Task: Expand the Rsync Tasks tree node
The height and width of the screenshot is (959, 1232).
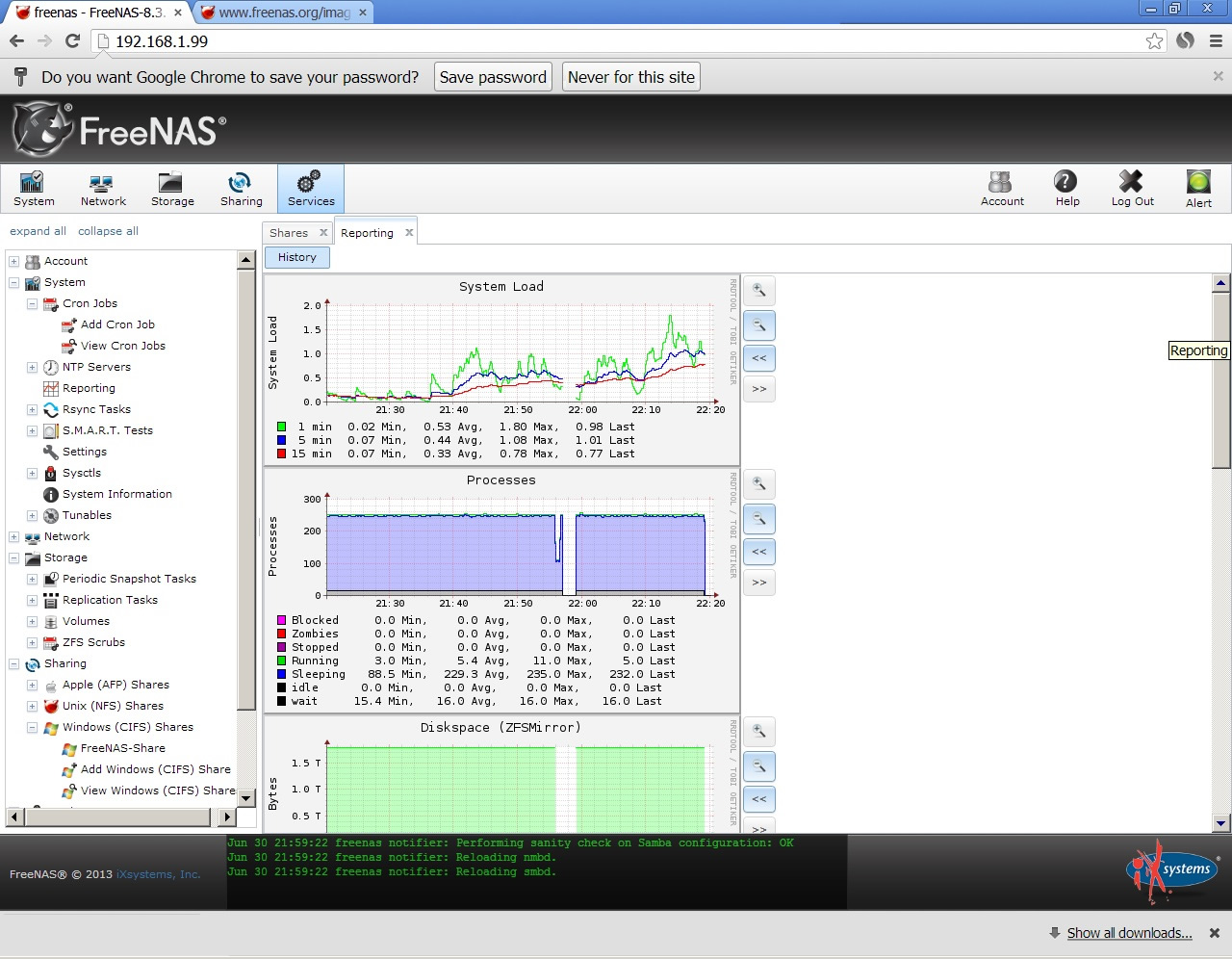Action: 32,410
